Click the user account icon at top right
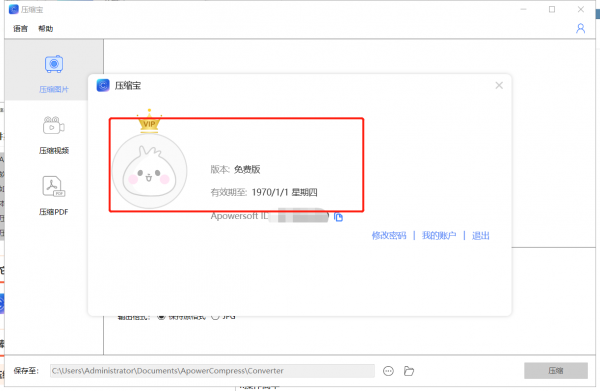 click(x=580, y=28)
